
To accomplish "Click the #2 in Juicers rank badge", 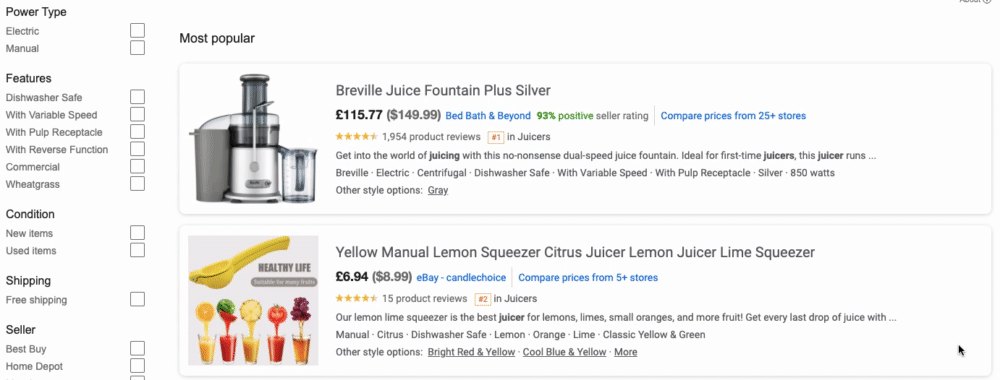I will pyautogui.click(x=483, y=299).
